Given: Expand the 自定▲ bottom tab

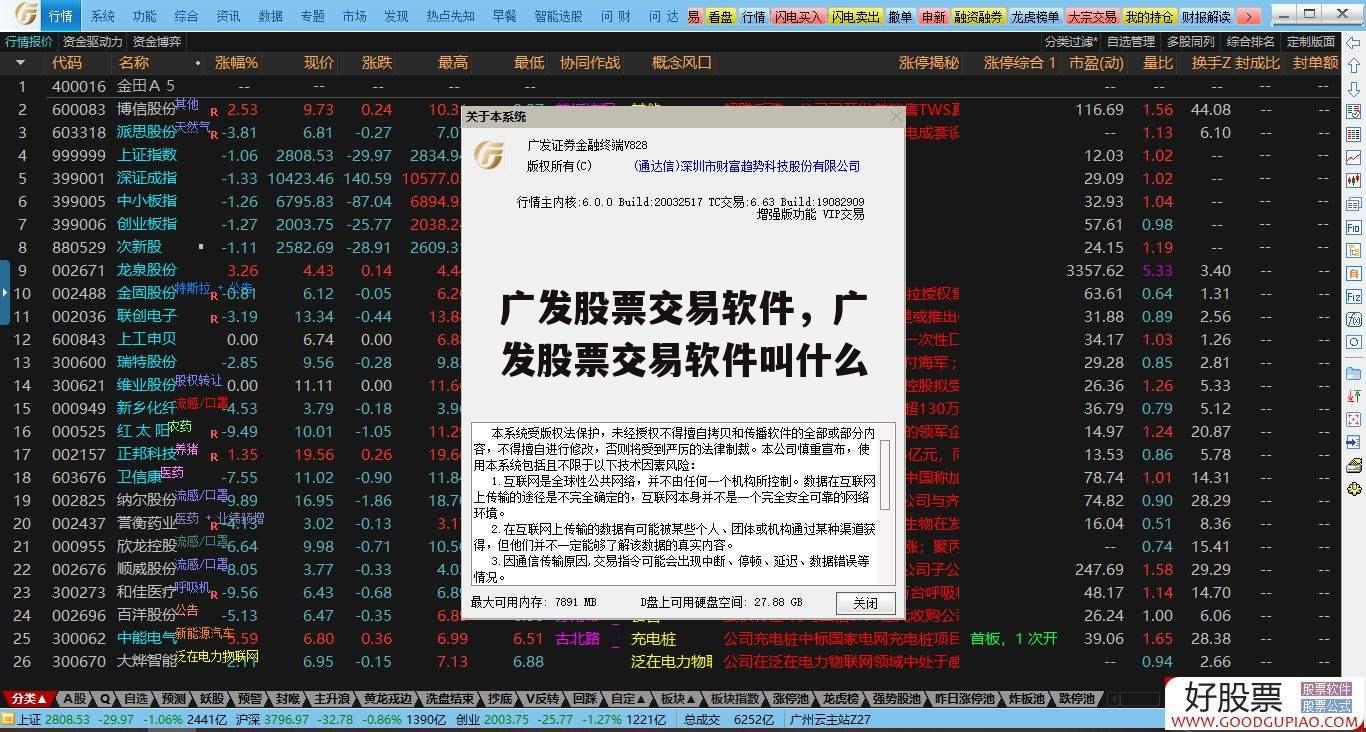Looking at the screenshot, I should 628,699.
